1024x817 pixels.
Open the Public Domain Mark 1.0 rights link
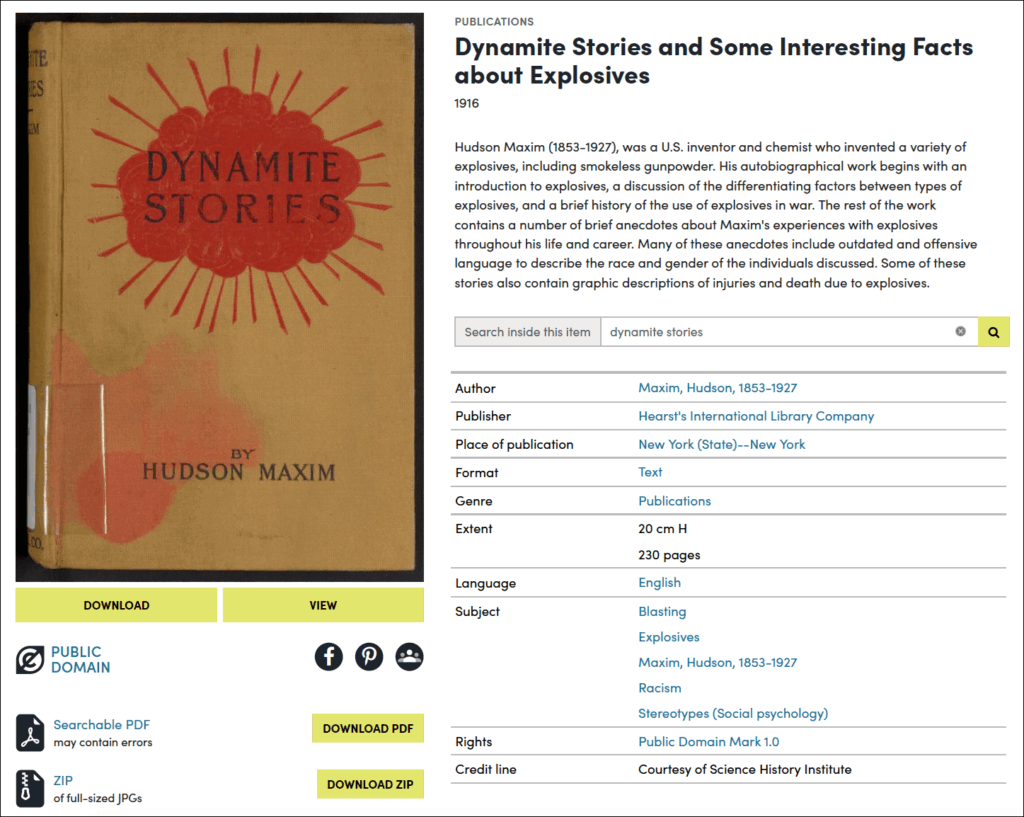click(709, 742)
